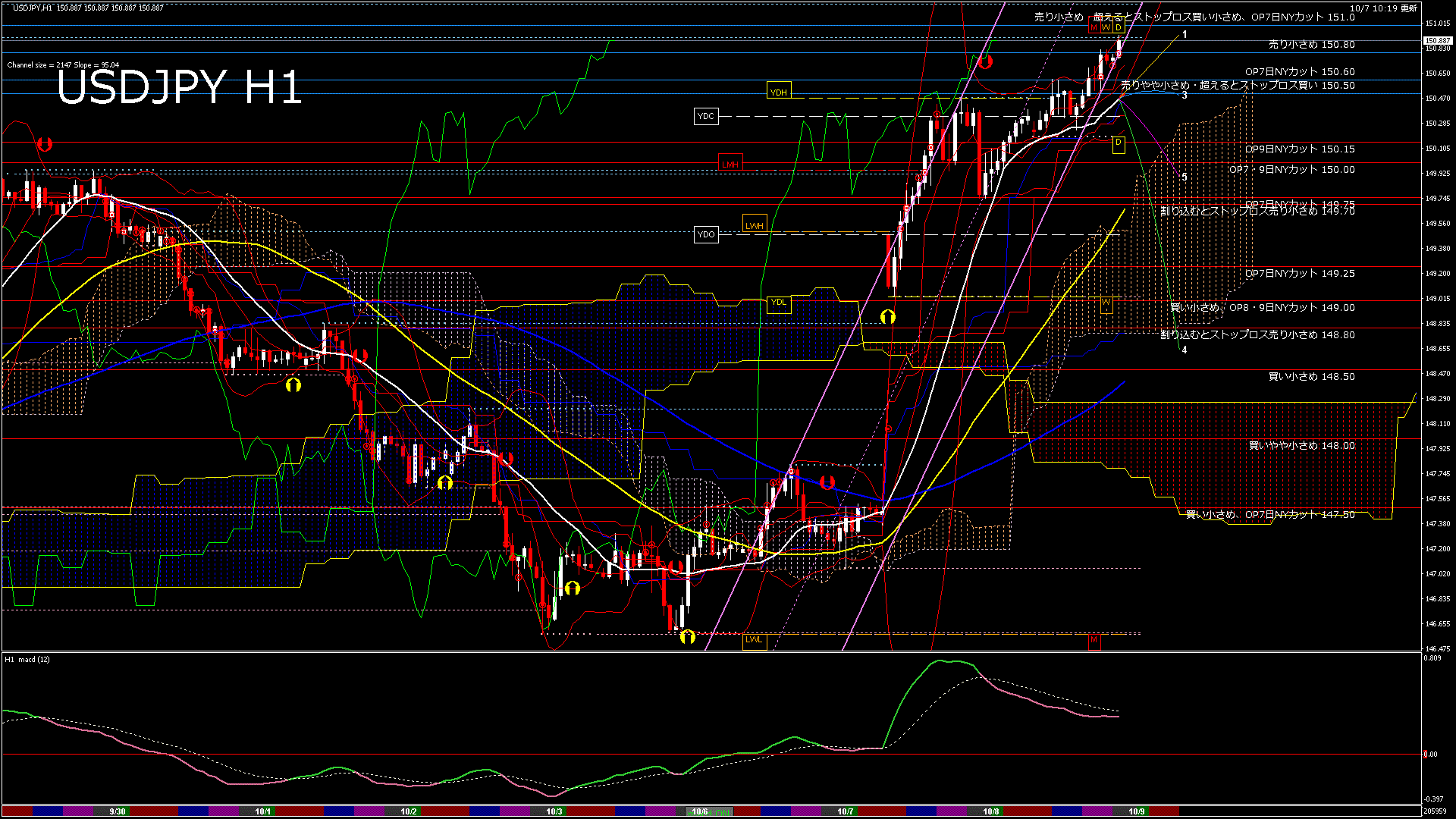The height and width of the screenshot is (819, 1456).
Task: Click the H1 macd (12) indicator label
Action: [x=28, y=660]
